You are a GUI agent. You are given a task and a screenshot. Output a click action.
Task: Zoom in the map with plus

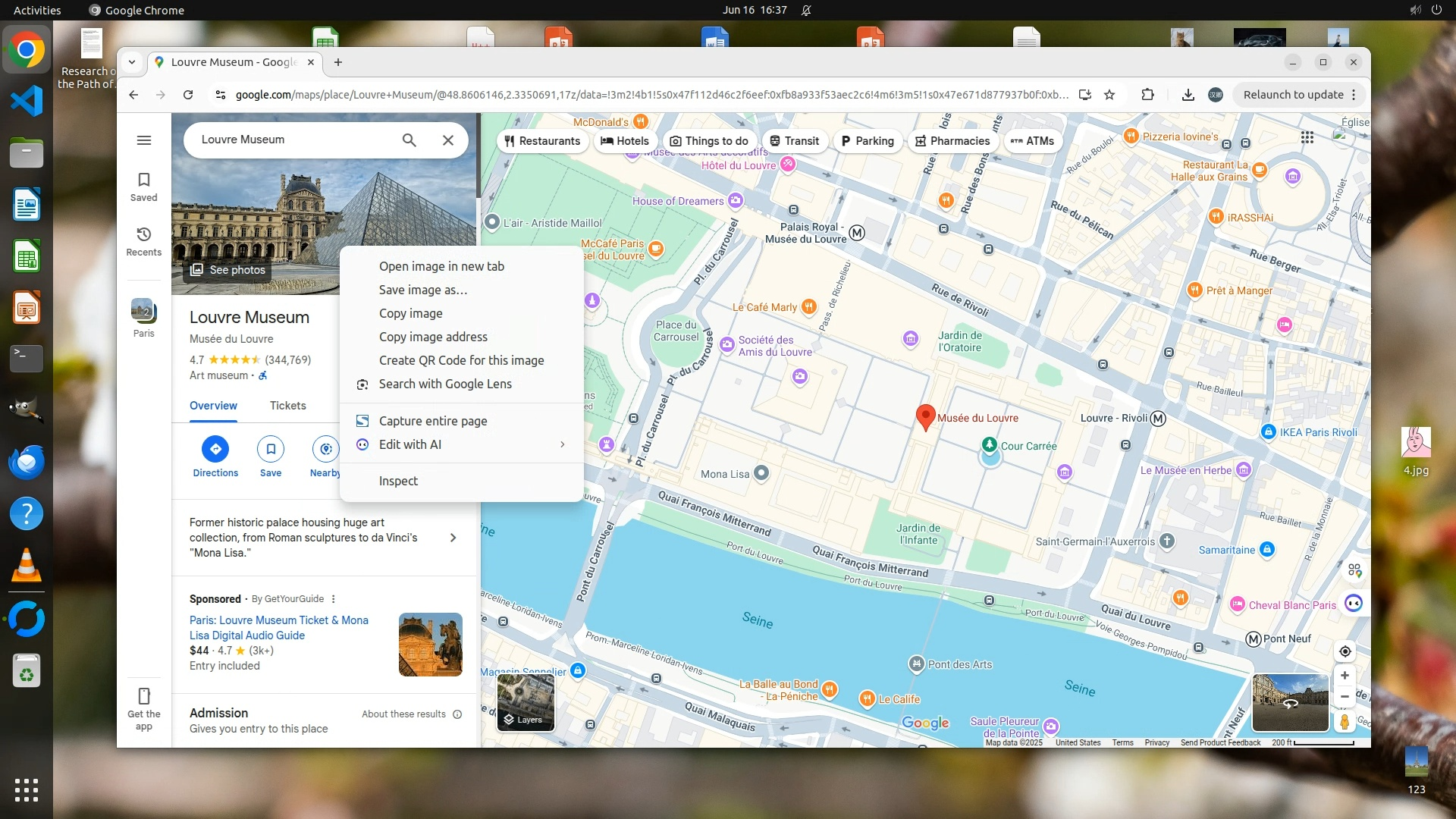(x=1345, y=676)
